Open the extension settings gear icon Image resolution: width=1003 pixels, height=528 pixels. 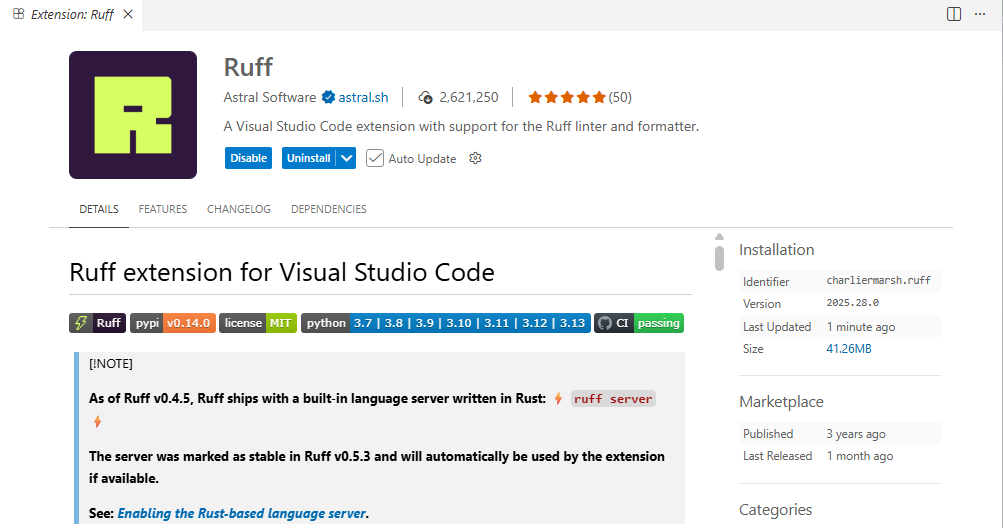[x=475, y=158]
